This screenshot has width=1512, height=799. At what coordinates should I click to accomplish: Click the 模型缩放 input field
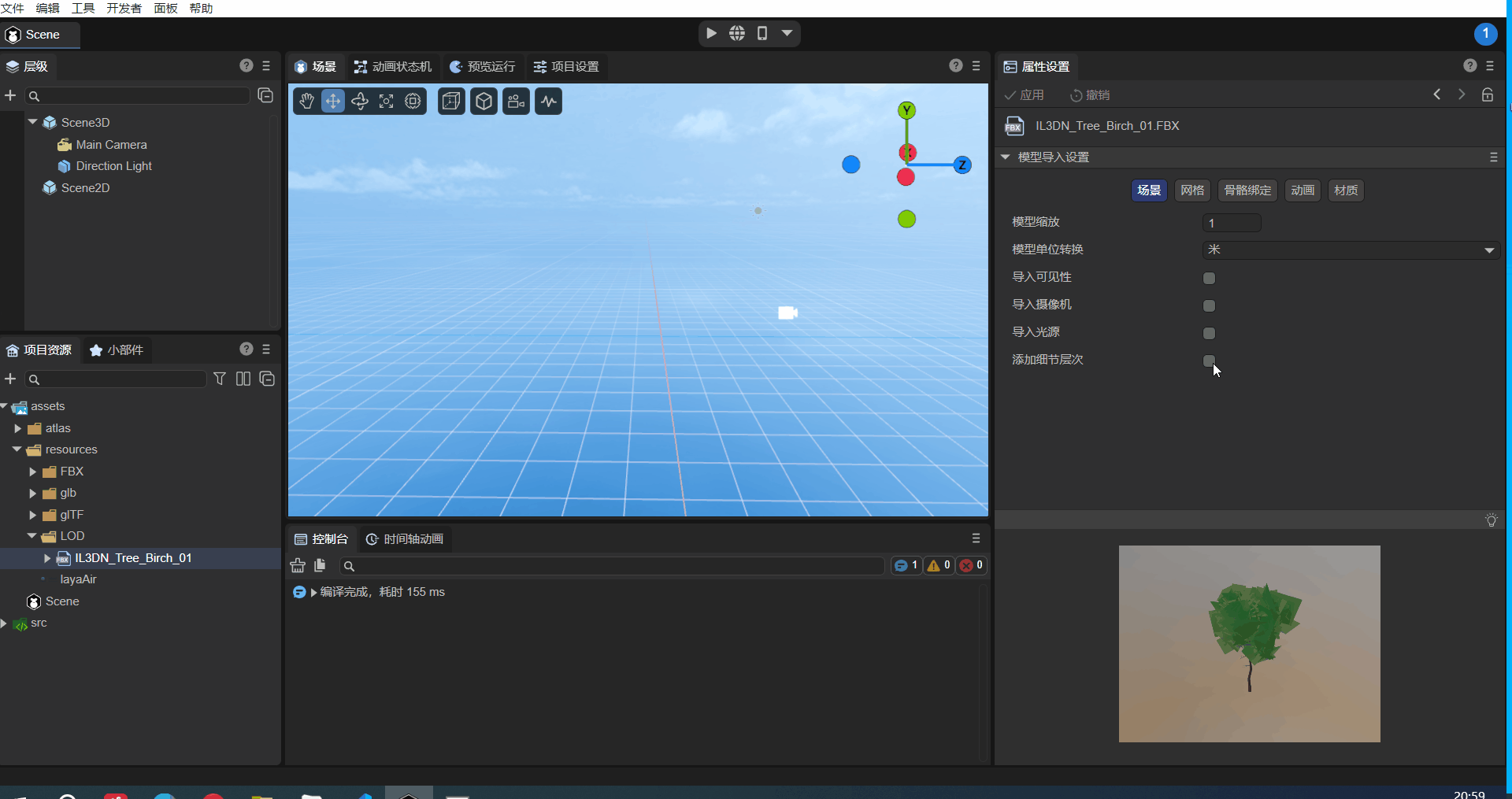point(1232,223)
